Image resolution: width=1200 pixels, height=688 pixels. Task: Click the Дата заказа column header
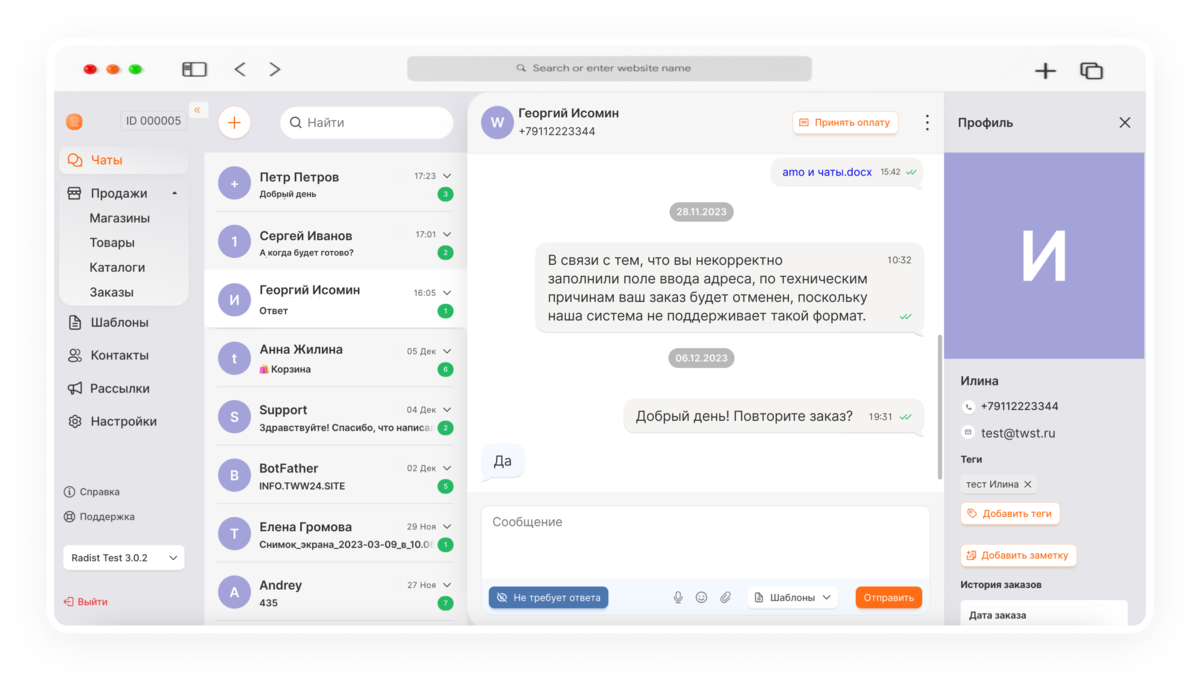coord(997,615)
